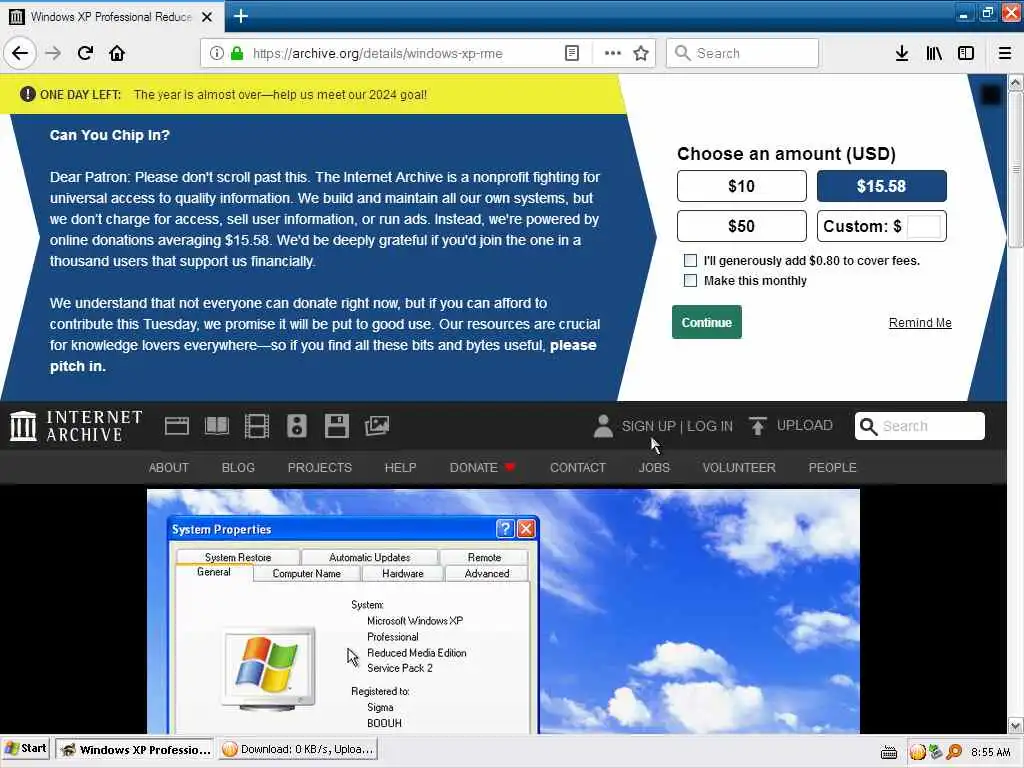Screen dimensions: 1024x768
Task: Open the Software floppy disk icon
Action: [x=337, y=426]
